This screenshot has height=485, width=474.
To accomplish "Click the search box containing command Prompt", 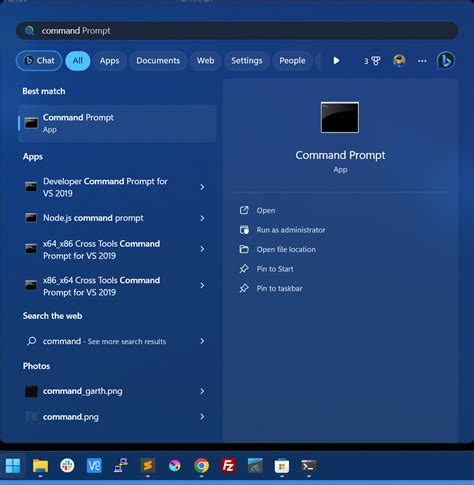I will 237,31.
